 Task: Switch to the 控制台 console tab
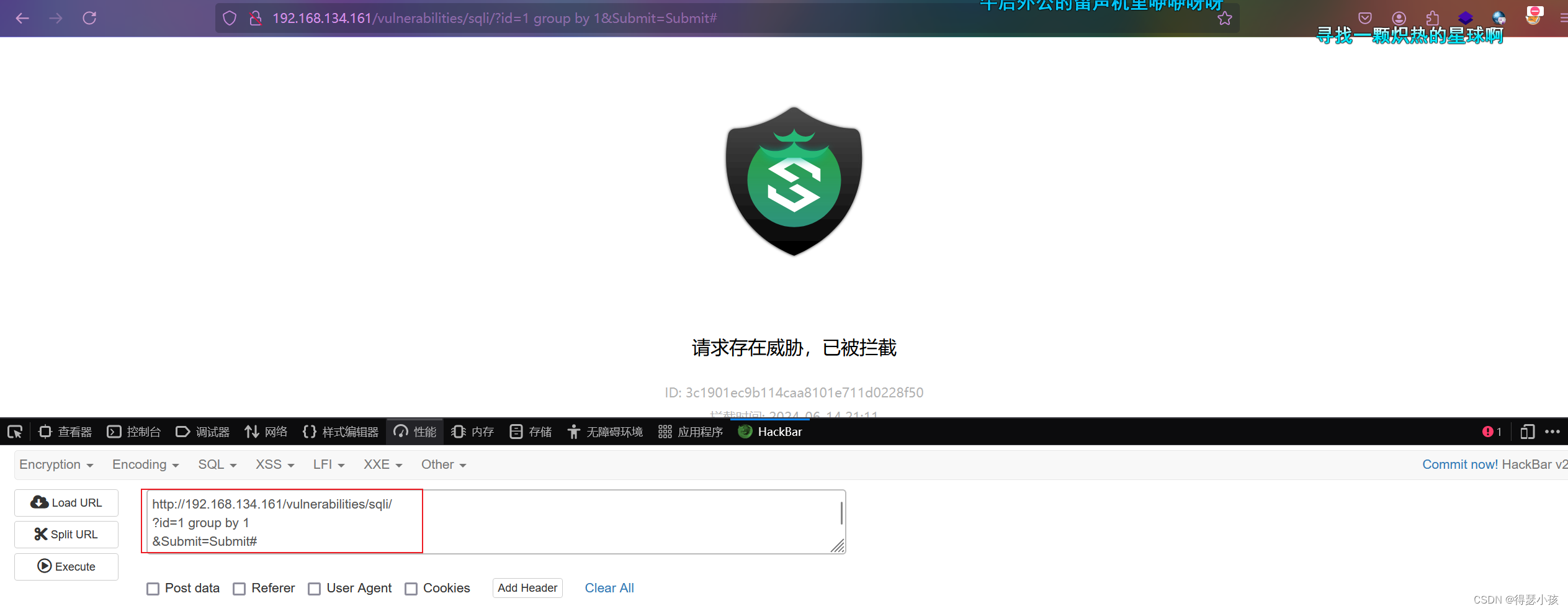(x=134, y=432)
